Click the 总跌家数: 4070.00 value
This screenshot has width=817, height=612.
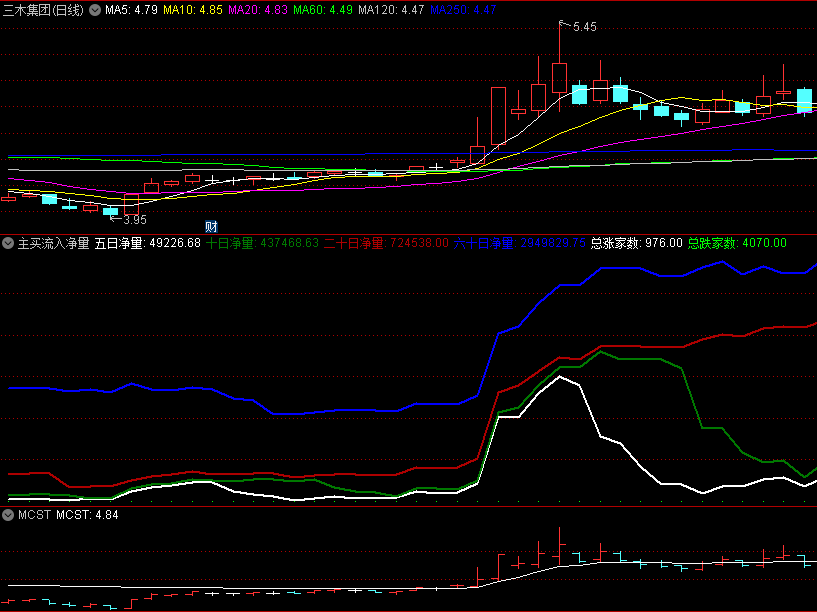pos(737,243)
